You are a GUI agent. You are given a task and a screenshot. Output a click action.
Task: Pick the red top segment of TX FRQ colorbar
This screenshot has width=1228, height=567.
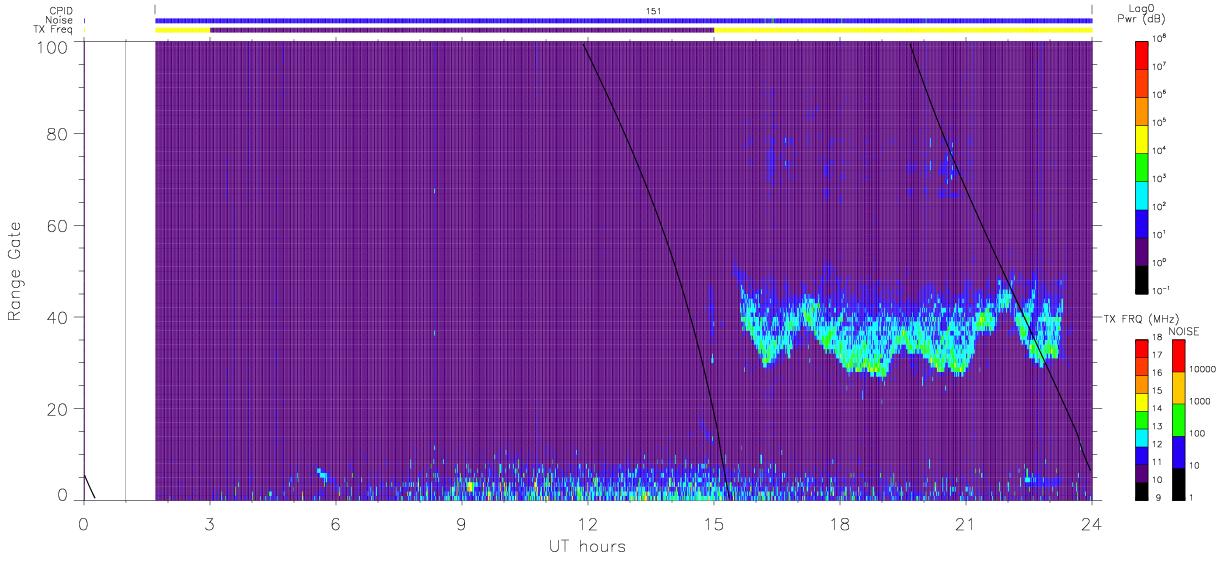click(1143, 348)
